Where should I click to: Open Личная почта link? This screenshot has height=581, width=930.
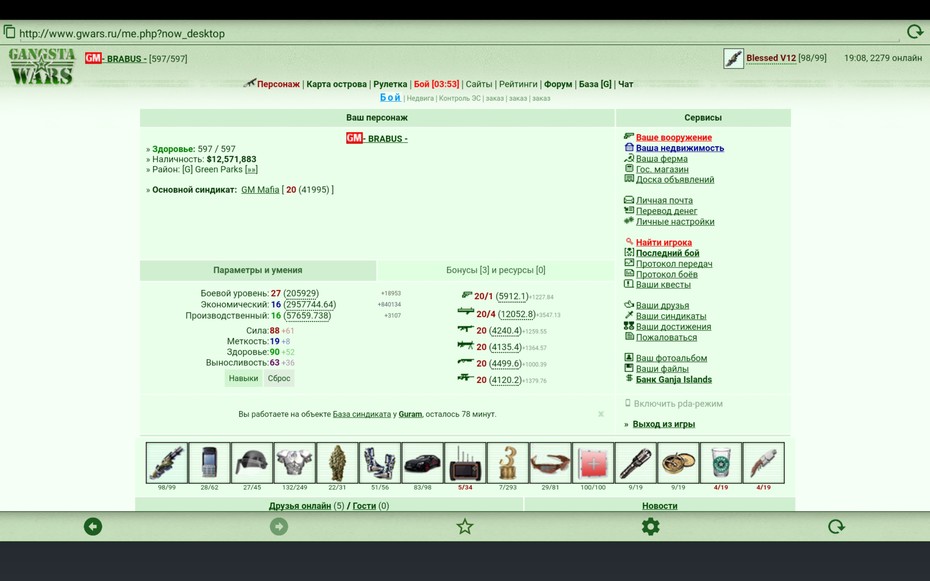[x=664, y=200]
